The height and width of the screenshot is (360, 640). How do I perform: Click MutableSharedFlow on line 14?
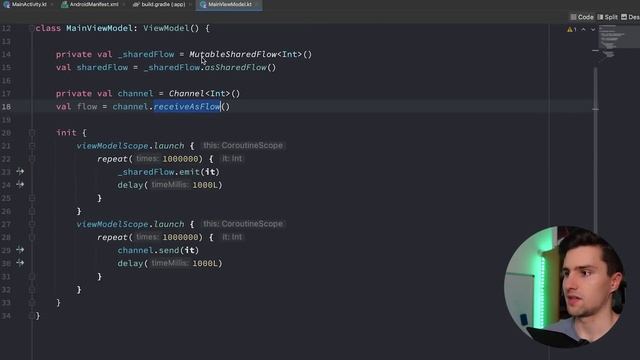click(x=233, y=54)
